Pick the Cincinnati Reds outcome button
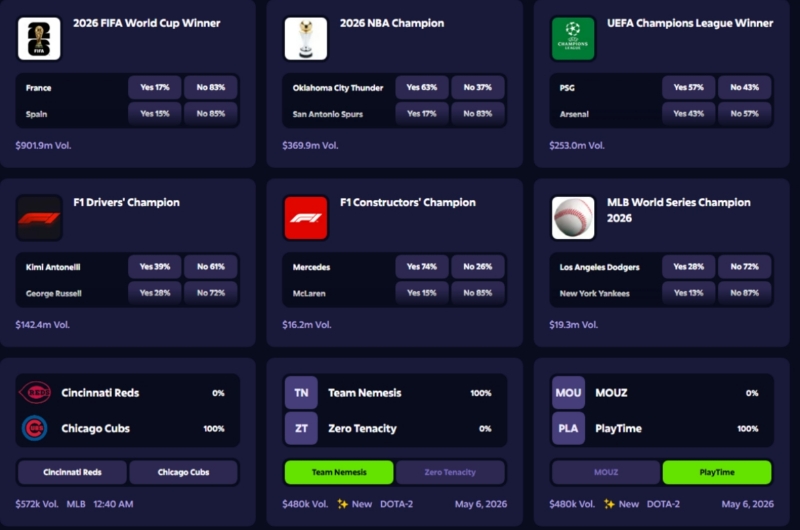The image size is (800, 530). tap(72, 472)
